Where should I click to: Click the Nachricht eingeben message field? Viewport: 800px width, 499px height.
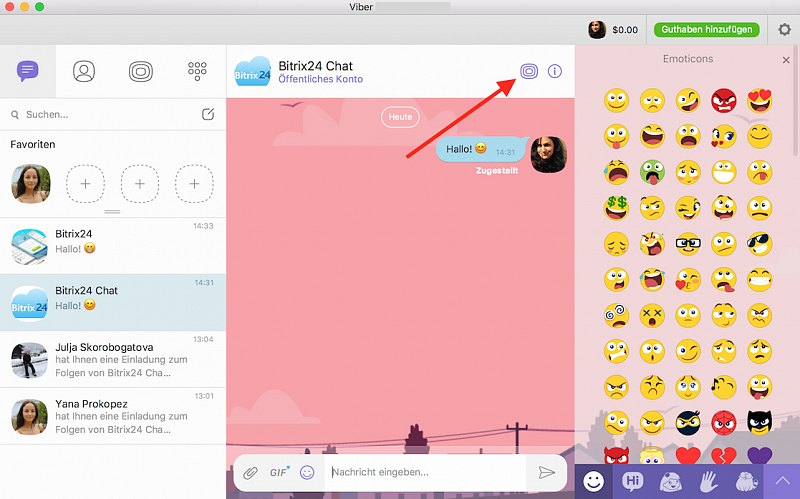(x=428, y=472)
